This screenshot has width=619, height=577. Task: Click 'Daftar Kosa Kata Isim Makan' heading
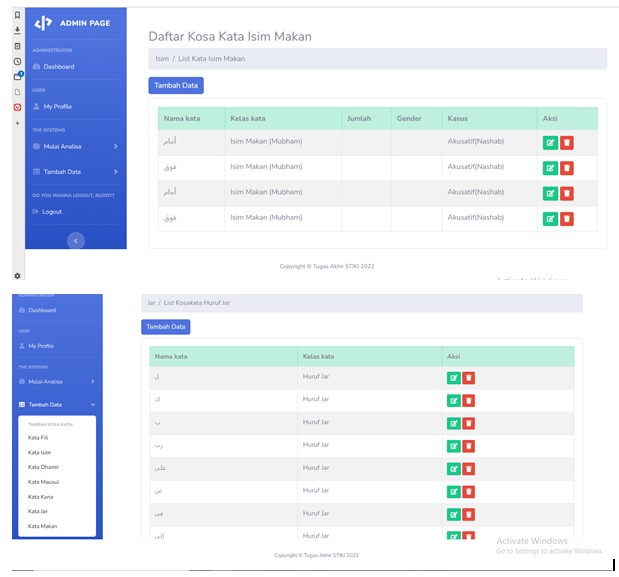click(230, 36)
